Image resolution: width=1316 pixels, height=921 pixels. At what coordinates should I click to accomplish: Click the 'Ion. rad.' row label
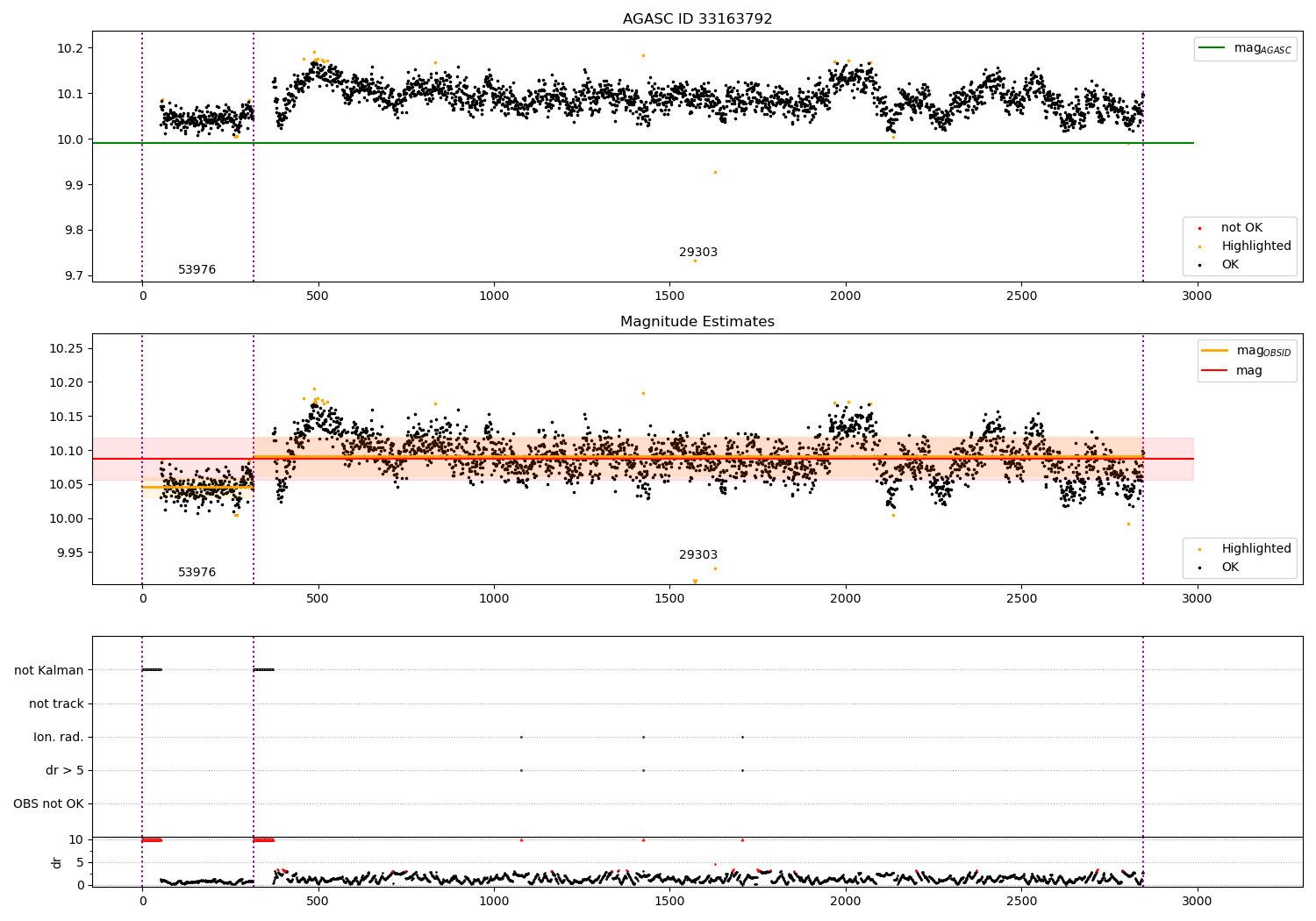pyautogui.click(x=59, y=738)
